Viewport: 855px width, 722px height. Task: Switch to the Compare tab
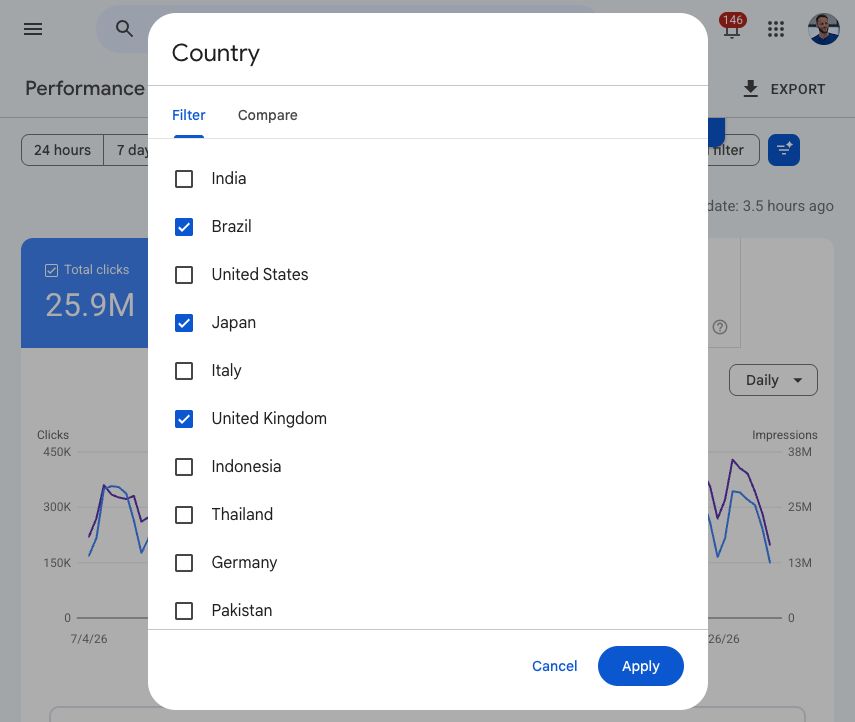(267, 115)
